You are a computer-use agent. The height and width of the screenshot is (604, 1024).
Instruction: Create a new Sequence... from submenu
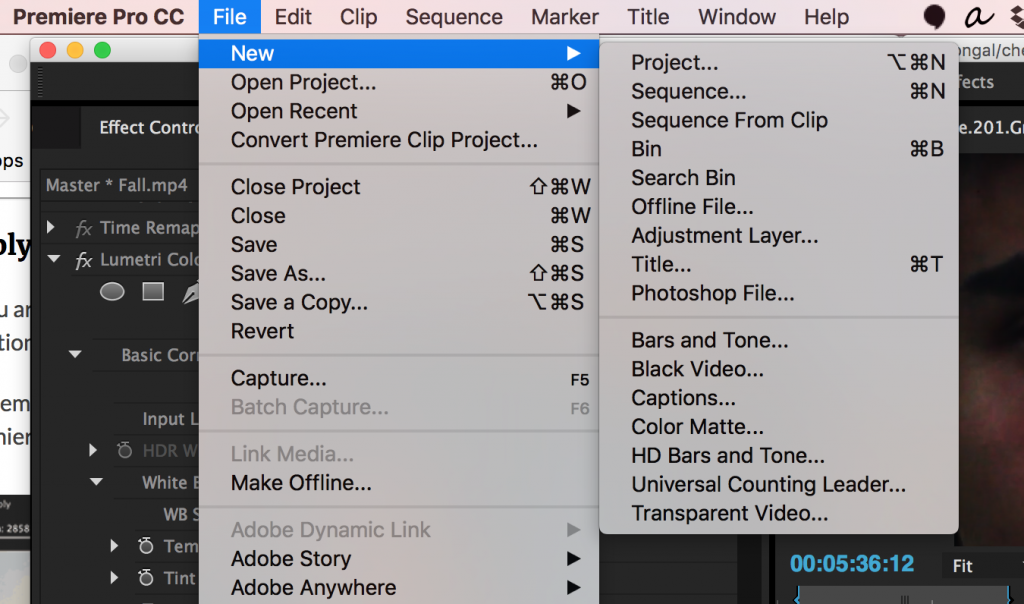click(778, 91)
